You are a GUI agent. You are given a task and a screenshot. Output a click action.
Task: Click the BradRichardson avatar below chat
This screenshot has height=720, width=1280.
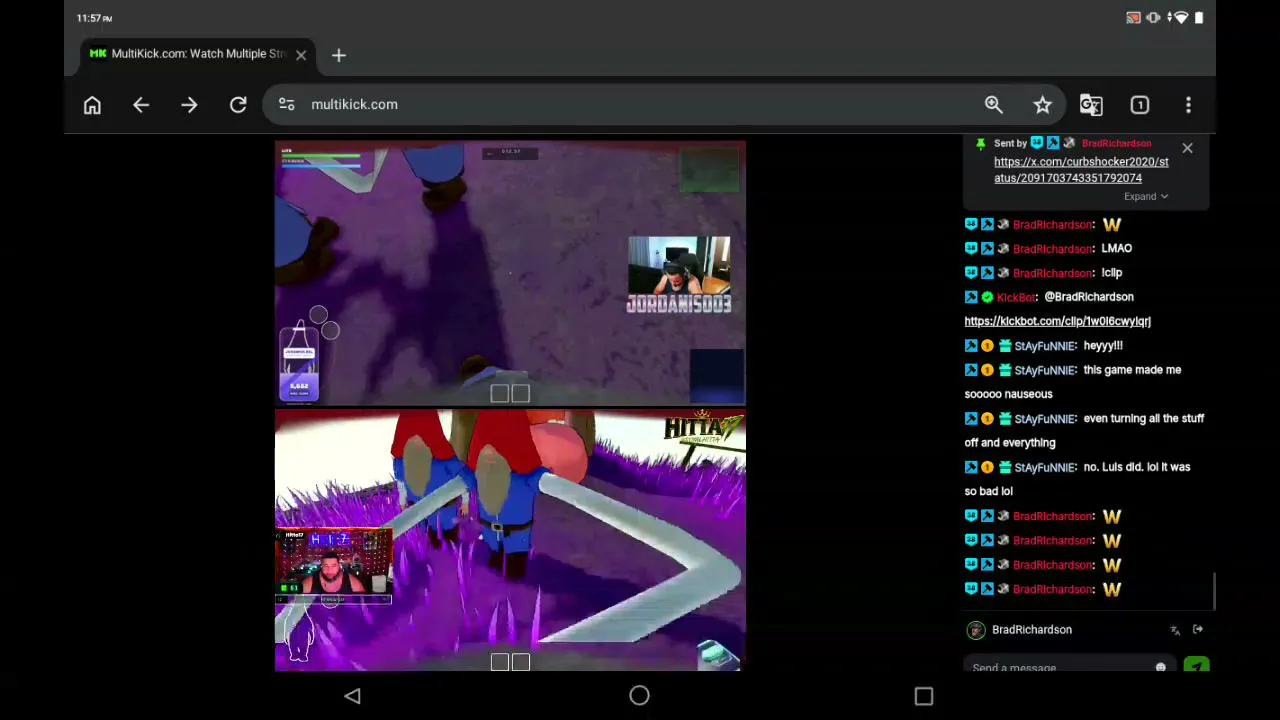point(976,630)
